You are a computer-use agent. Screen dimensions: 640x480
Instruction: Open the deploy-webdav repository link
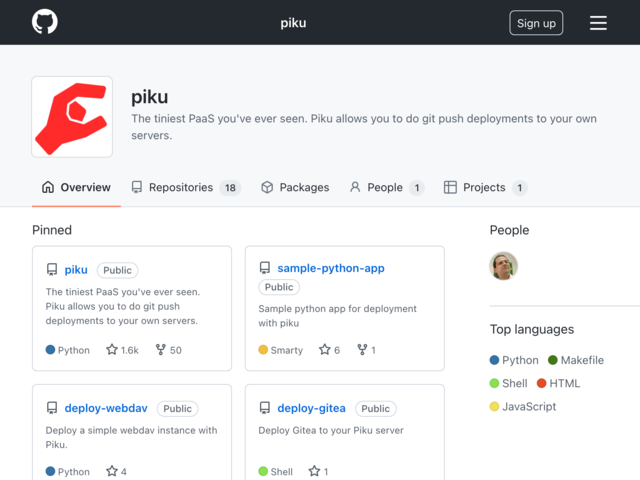(x=106, y=408)
